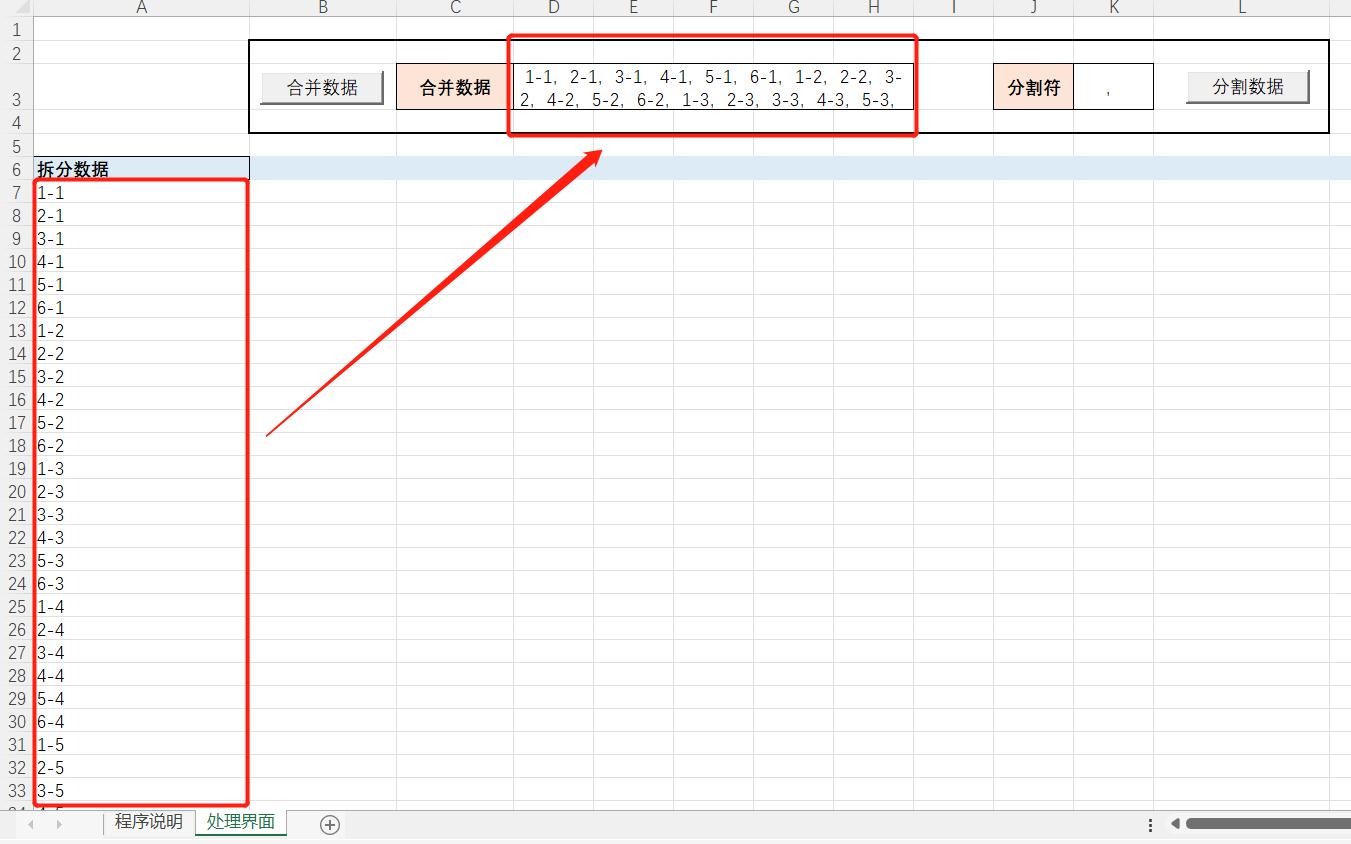This screenshot has height=844, width=1351.
Task: Click the delimiter input cell containing the comma
Action: pyautogui.click(x=1114, y=87)
